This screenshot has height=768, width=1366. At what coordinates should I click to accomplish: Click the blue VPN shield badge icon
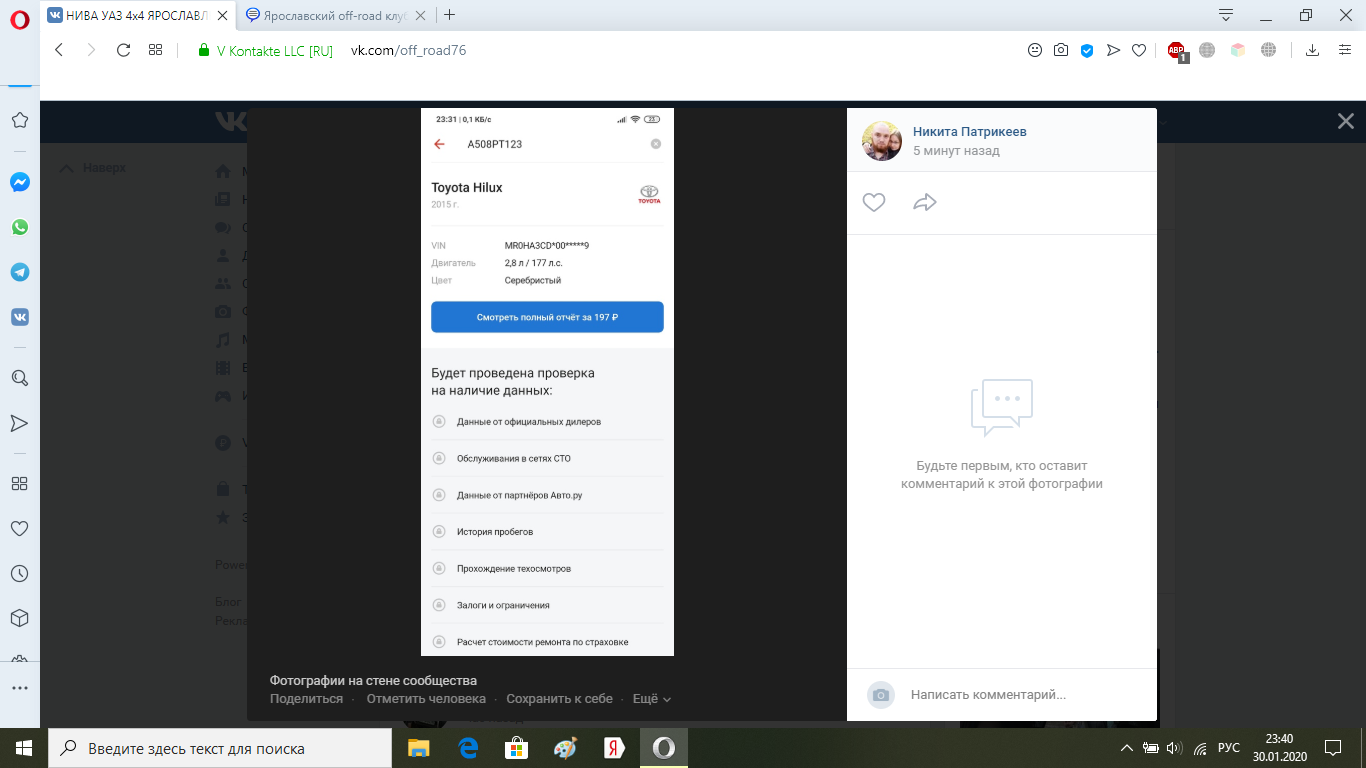pyautogui.click(x=1087, y=50)
